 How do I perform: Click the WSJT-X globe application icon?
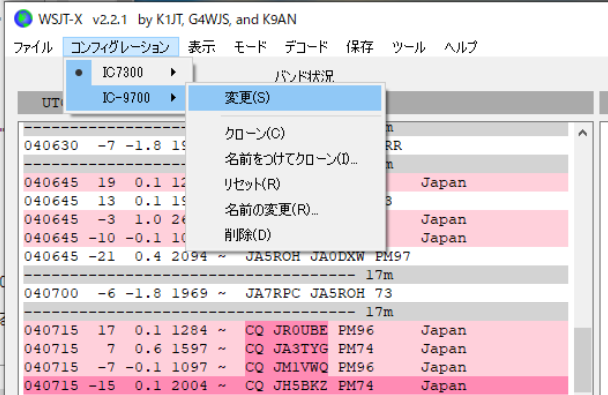click(x=23, y=19)
